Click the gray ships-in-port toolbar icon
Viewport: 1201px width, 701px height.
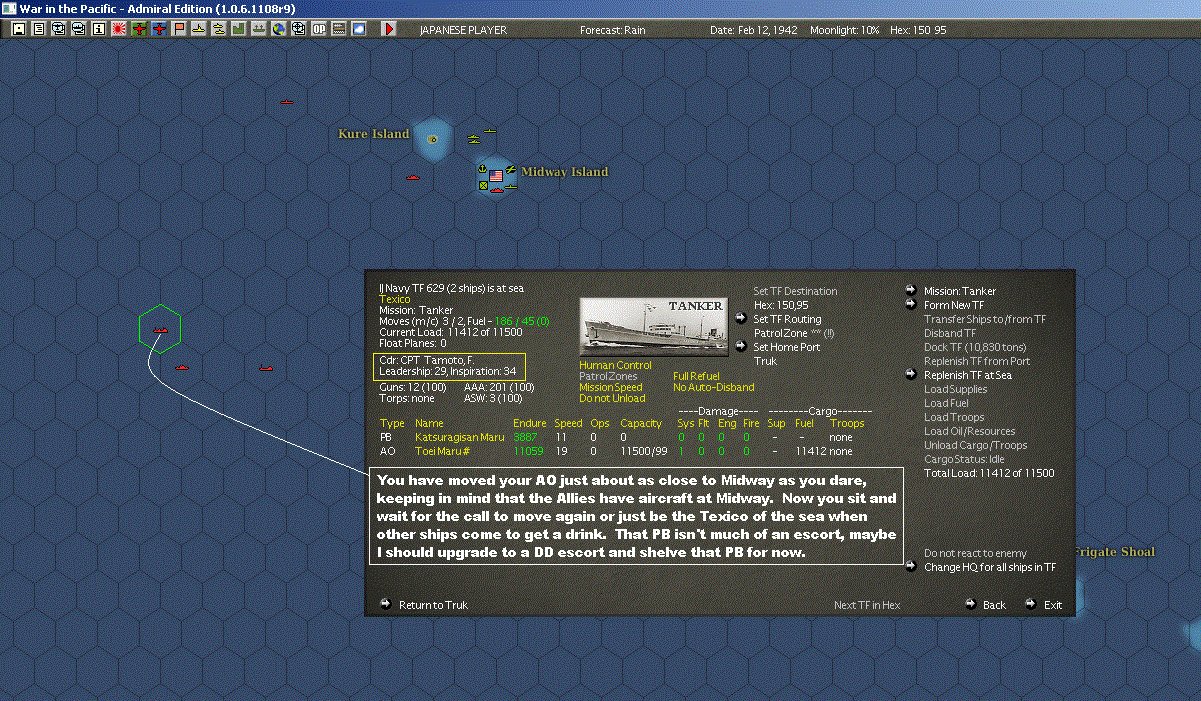pos(259,29)
